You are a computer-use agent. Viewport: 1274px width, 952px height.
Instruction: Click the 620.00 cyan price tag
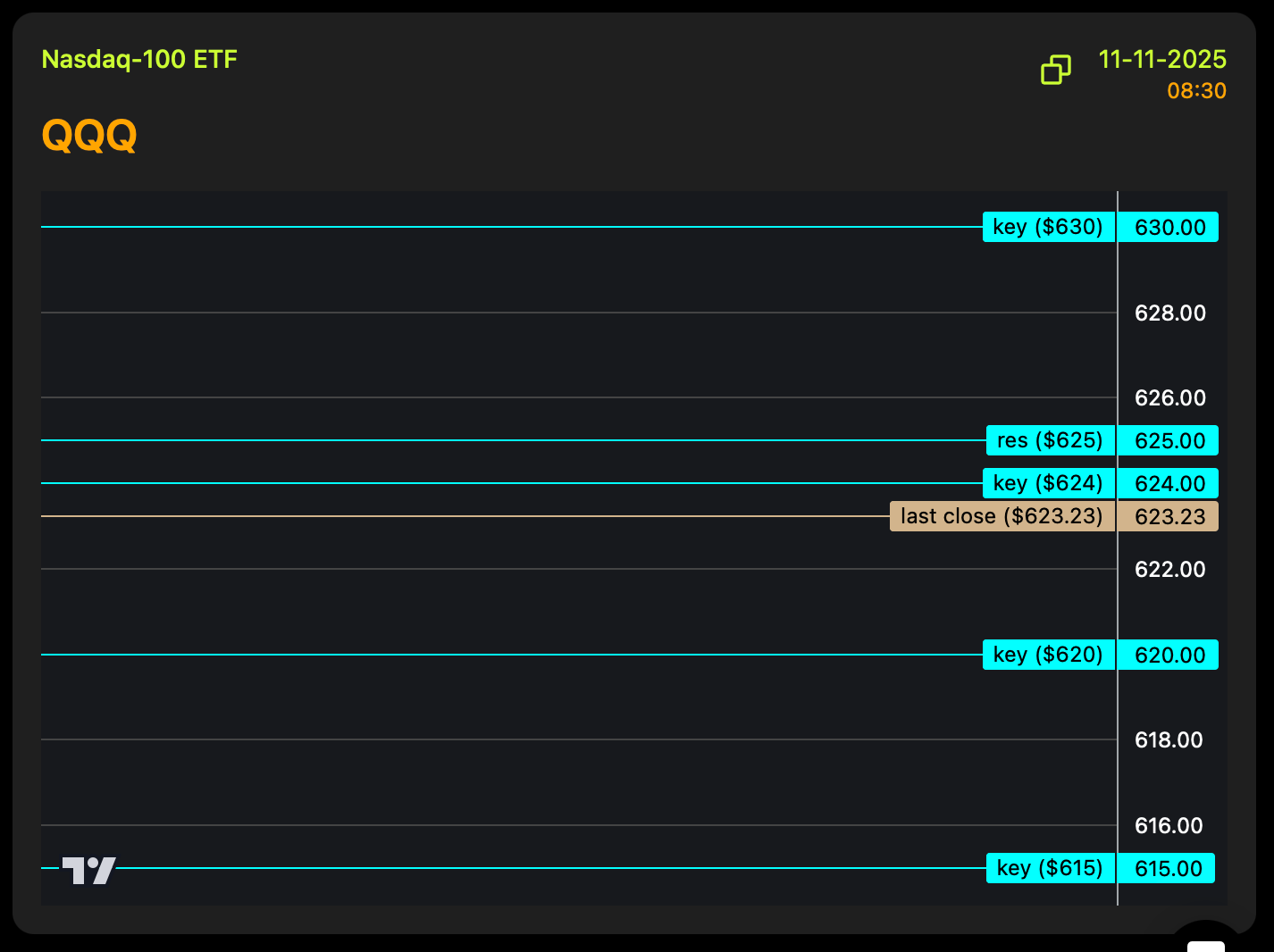pos(1169,656)
